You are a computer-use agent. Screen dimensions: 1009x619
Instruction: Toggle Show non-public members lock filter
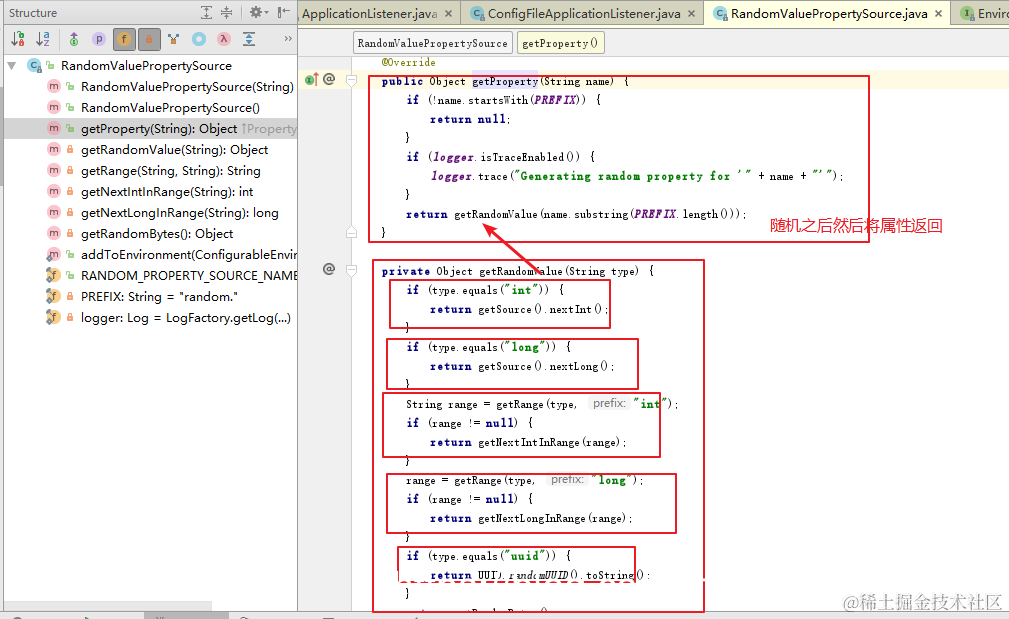149,39
